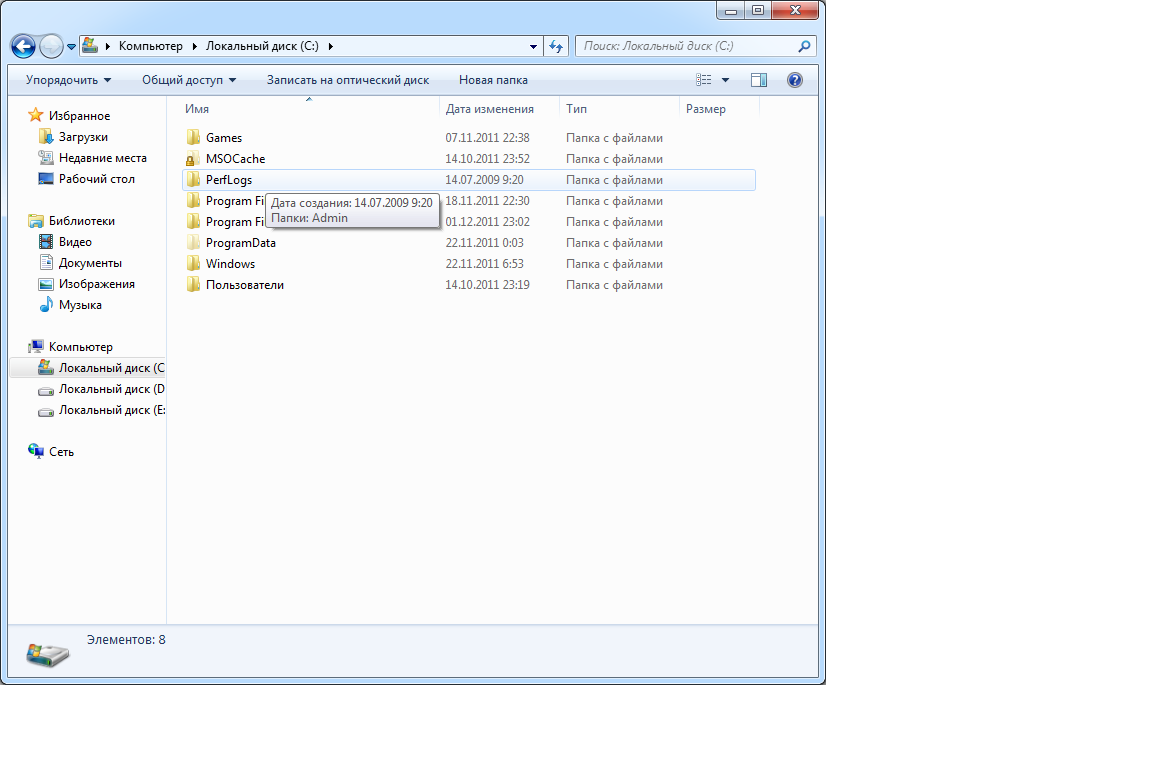Open view options dropdown arrow
The image size is (1162, 778).
click(x=726, y=80)
